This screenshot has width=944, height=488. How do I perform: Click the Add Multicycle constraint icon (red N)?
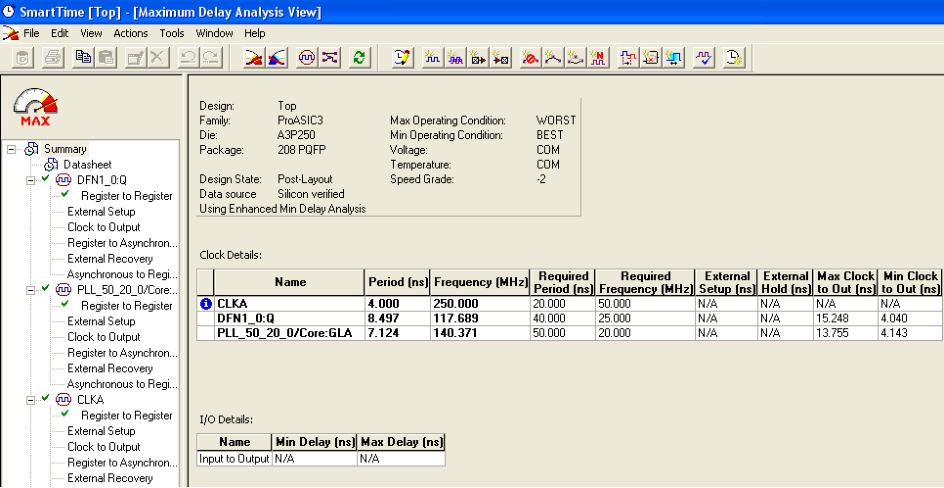coord(597,58)
